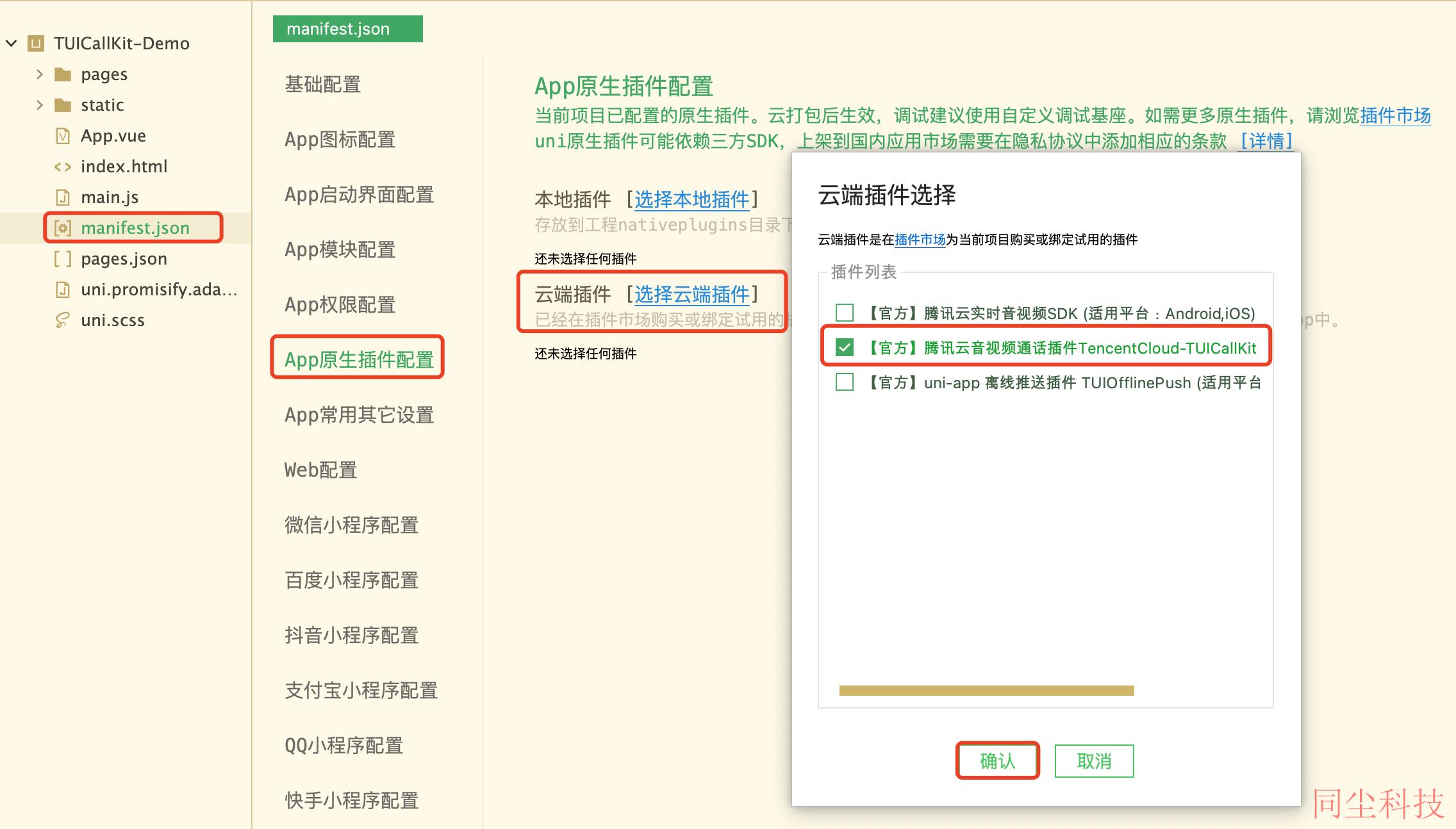Open App常用其它设置 section
Viewport: 1456px width, 829px height.
pyautogui.click(x=360, y=415)
